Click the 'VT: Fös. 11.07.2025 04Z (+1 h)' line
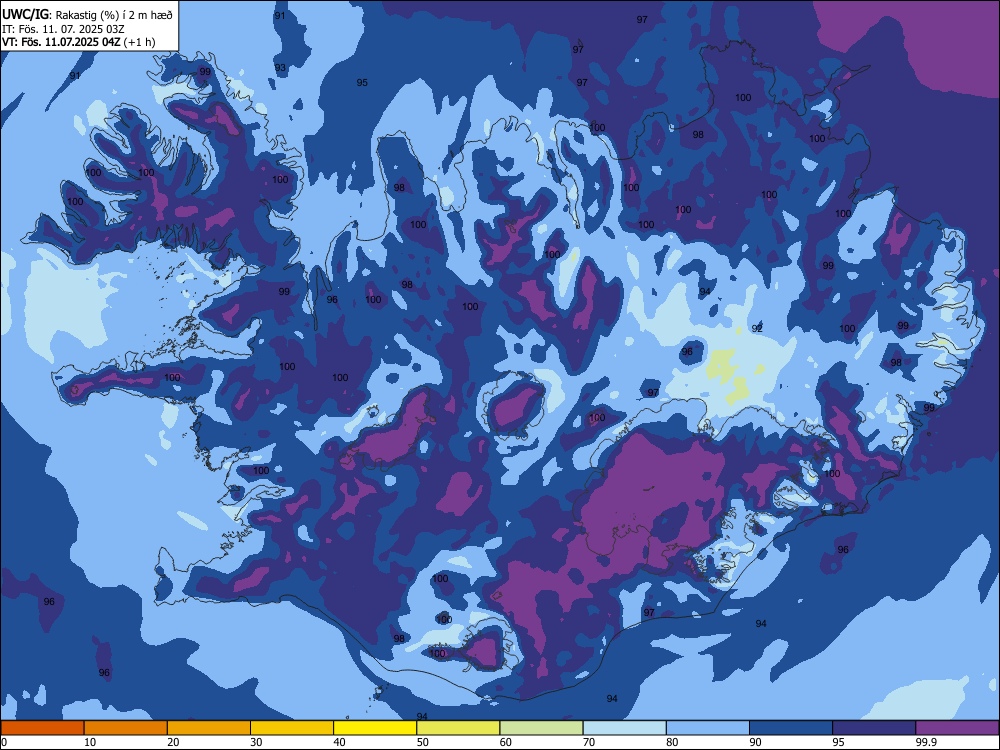The height and width of the screenshot is (750, 1000). point(78,42)
